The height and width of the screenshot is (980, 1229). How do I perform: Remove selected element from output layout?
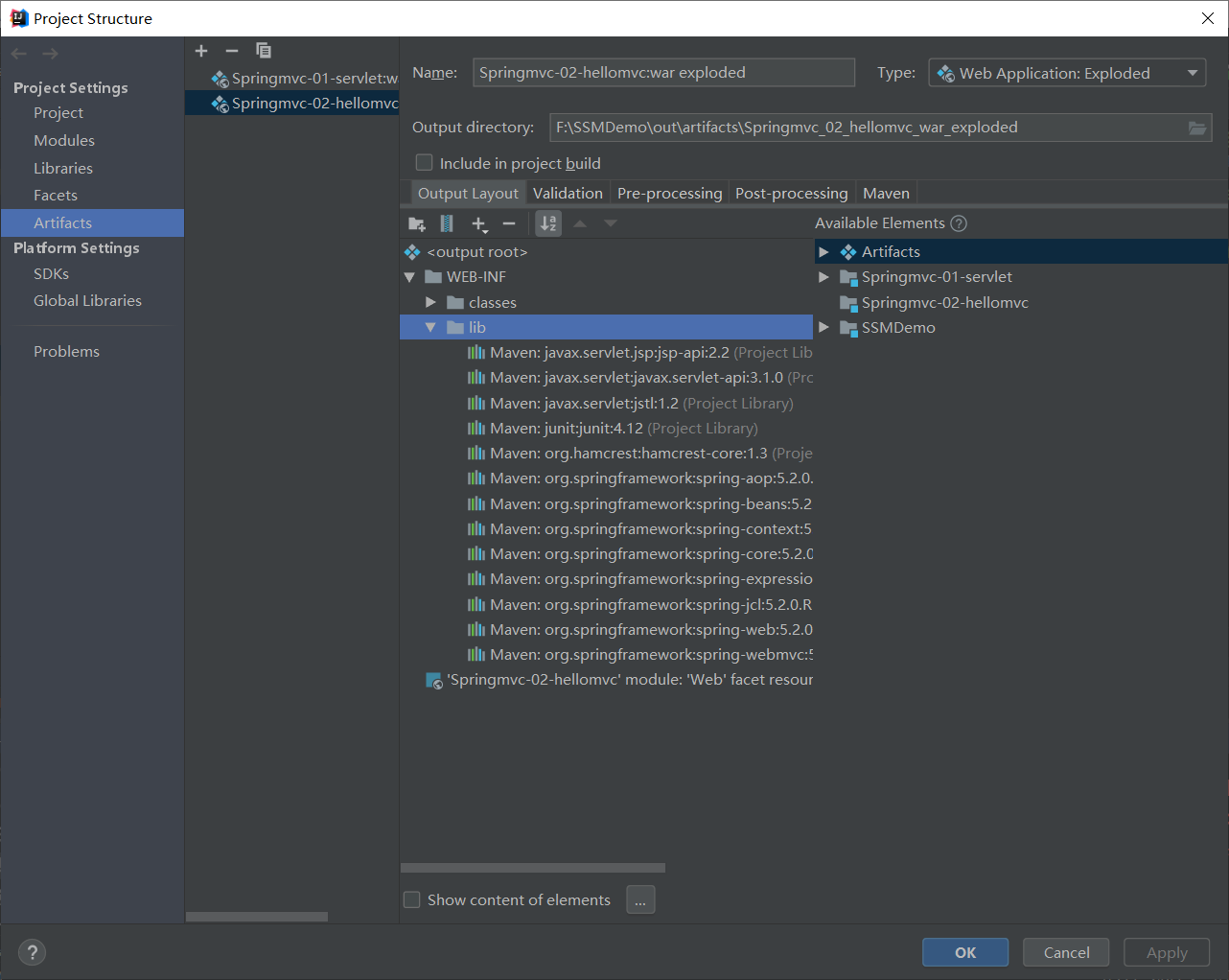(x=509, y=223)
